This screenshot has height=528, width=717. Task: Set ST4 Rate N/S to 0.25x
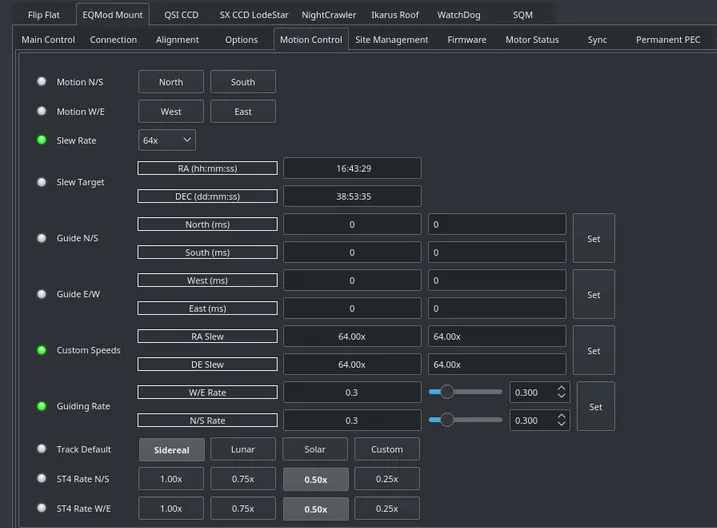click(387, 479)
